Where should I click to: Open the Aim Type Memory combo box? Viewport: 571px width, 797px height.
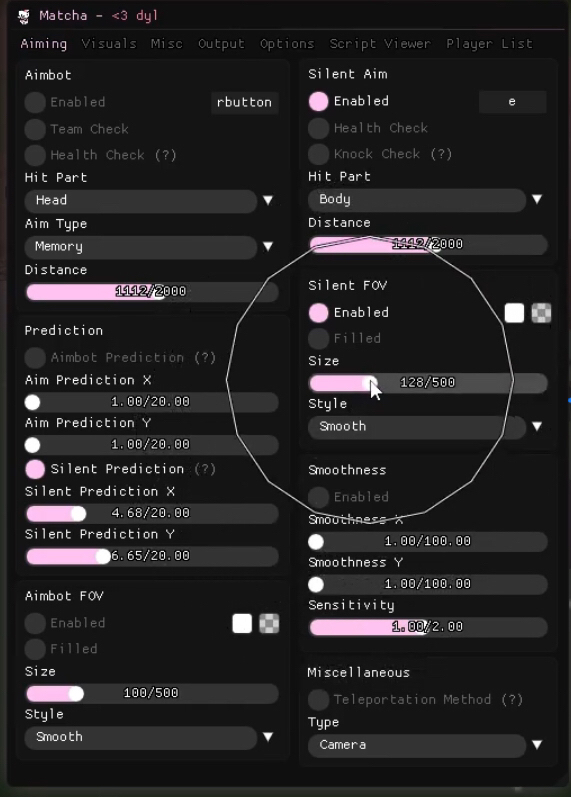(141, 247)
